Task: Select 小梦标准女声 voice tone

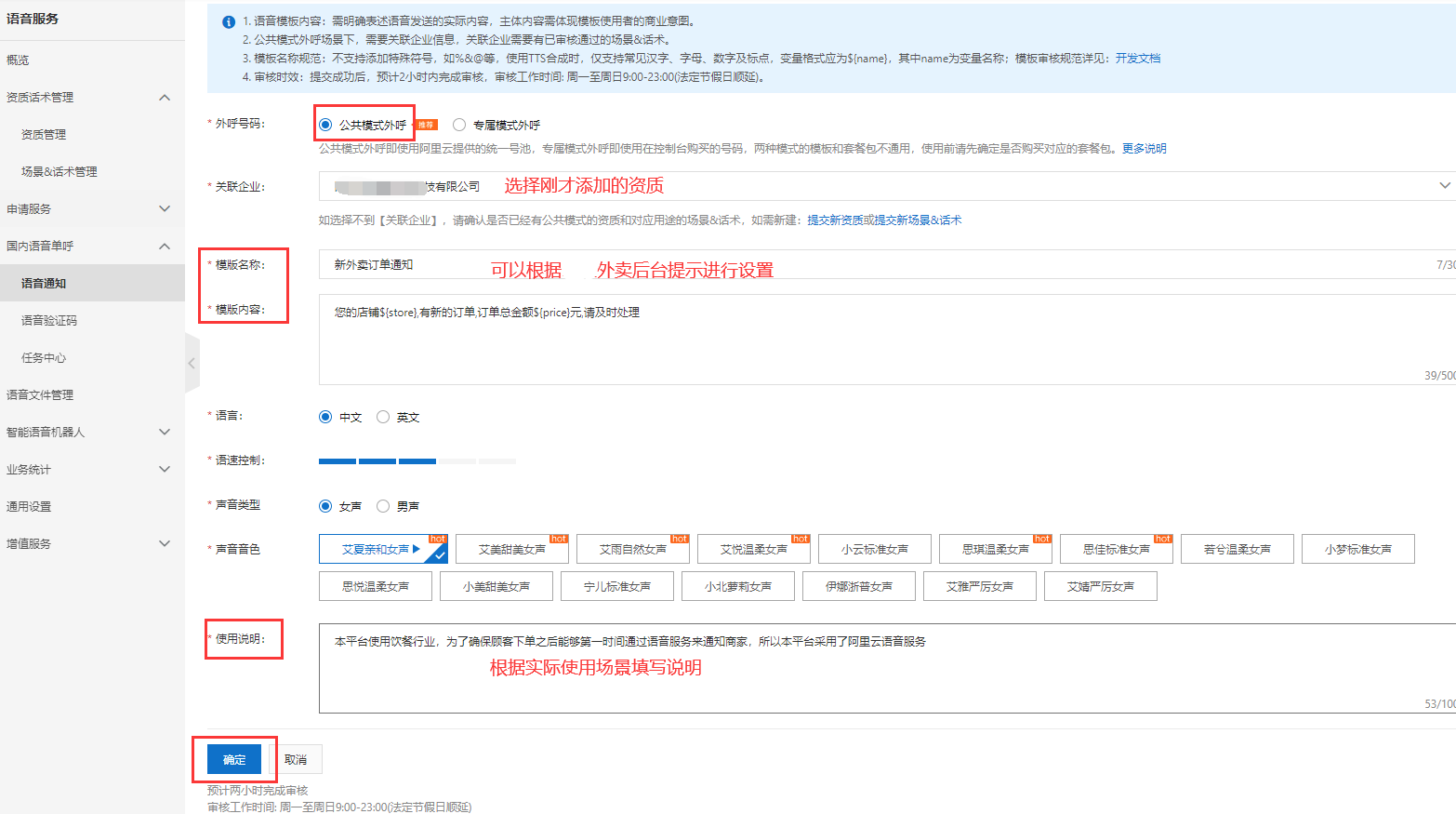Action: (x=1358, y=549)
